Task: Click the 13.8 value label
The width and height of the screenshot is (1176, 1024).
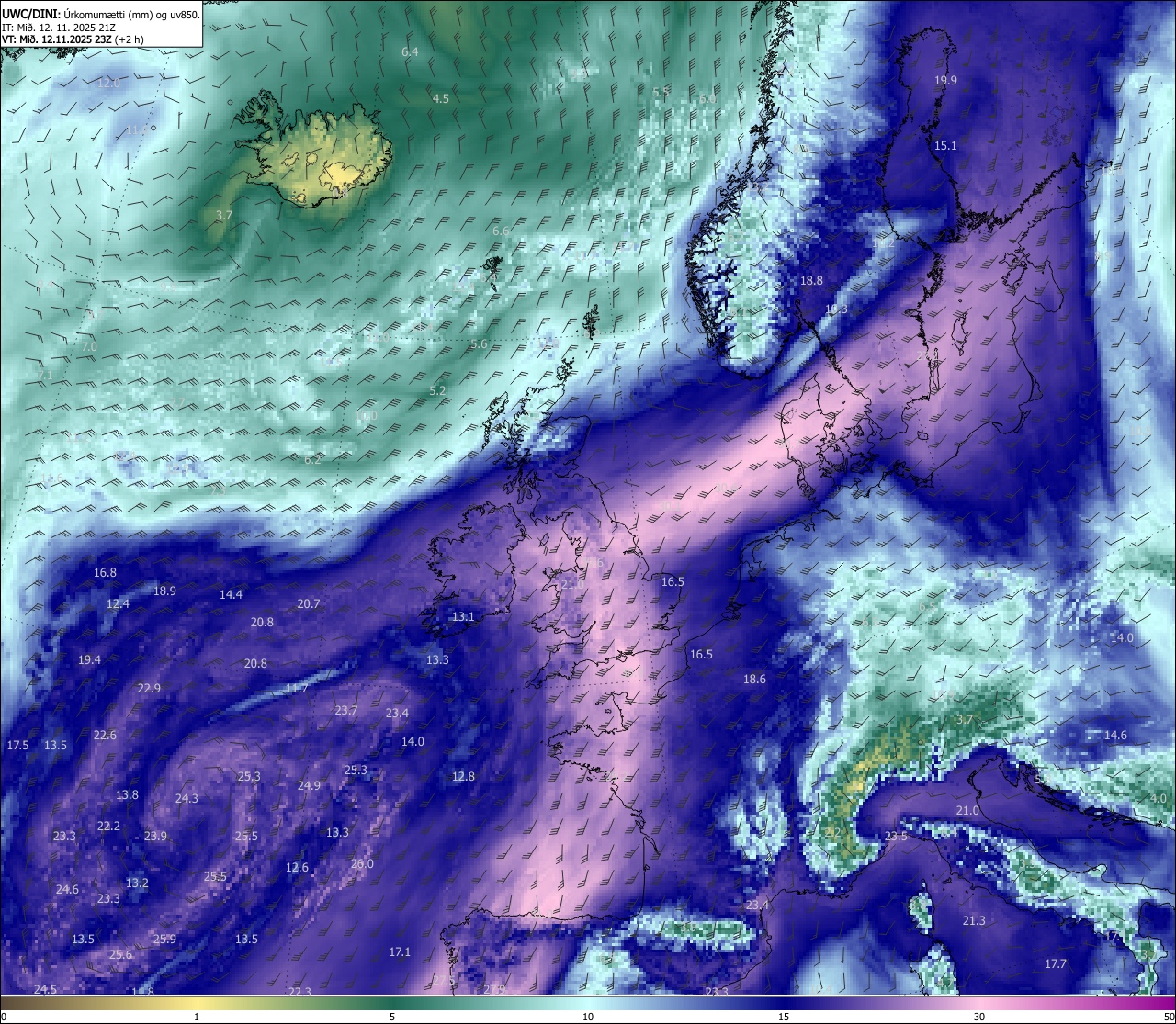Action: click(x=127, y=795)
